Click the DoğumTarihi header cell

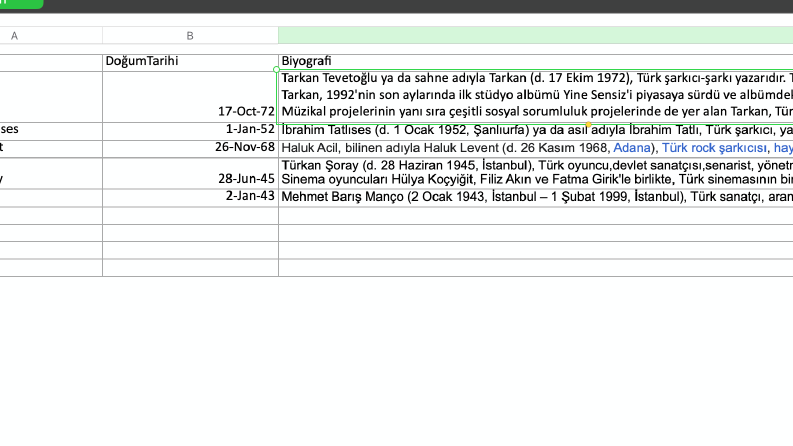[190, 63]
